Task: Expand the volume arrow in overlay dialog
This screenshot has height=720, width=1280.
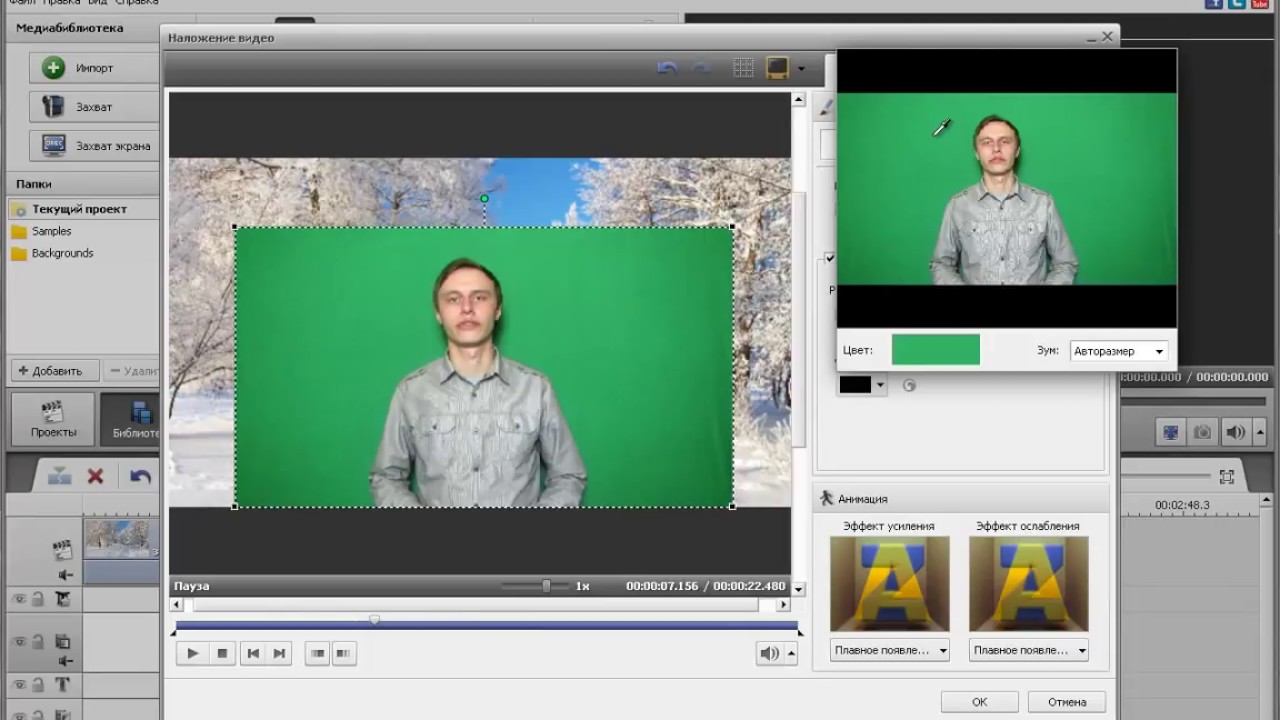Action: 791,653
